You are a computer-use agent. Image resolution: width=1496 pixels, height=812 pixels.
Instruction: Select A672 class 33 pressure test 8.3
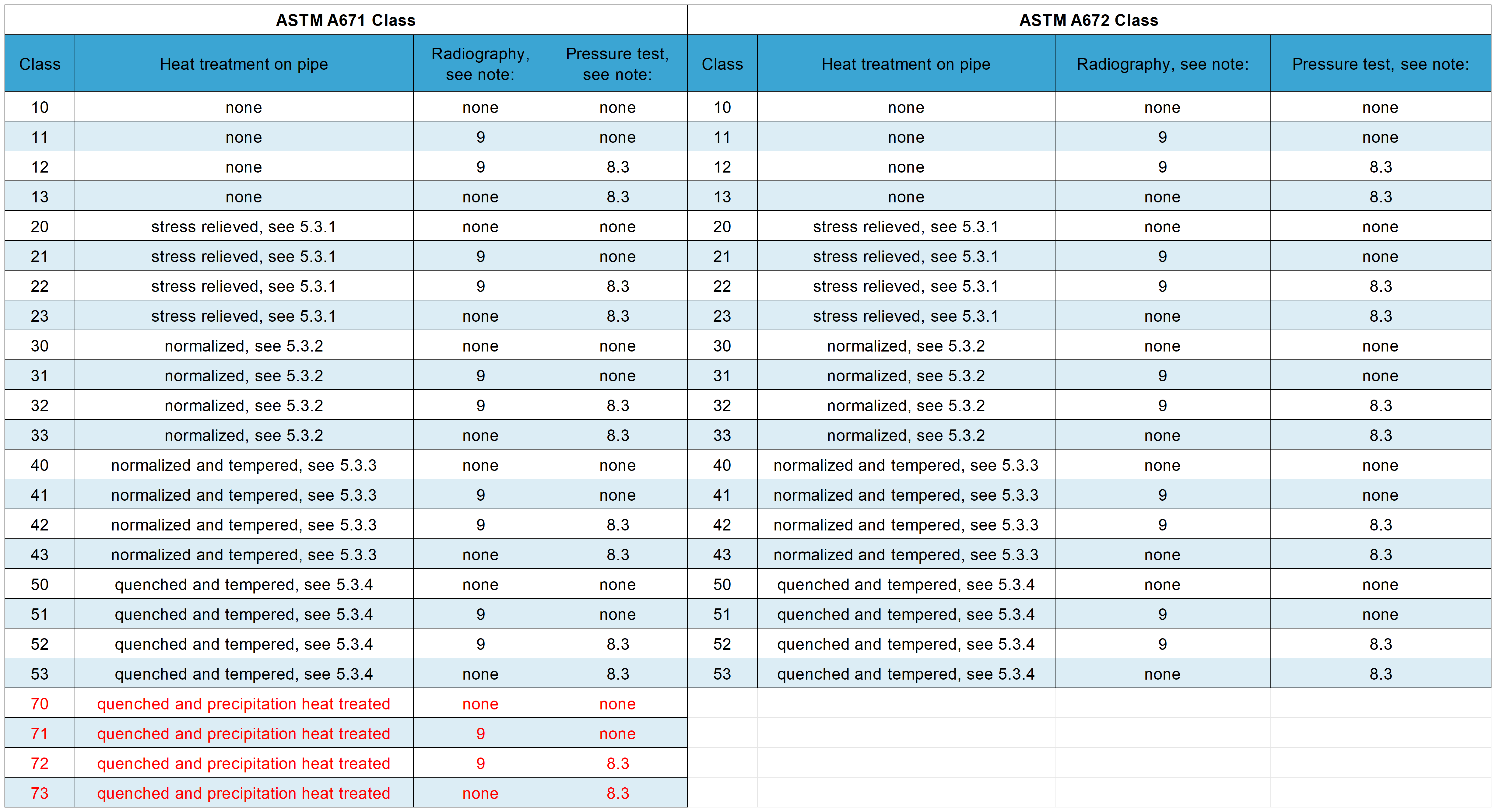coord(1380,435)
